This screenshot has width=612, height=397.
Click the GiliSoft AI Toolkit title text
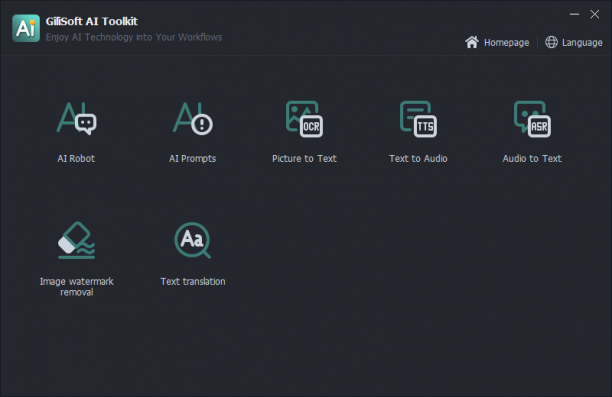(x=92, y=21)
